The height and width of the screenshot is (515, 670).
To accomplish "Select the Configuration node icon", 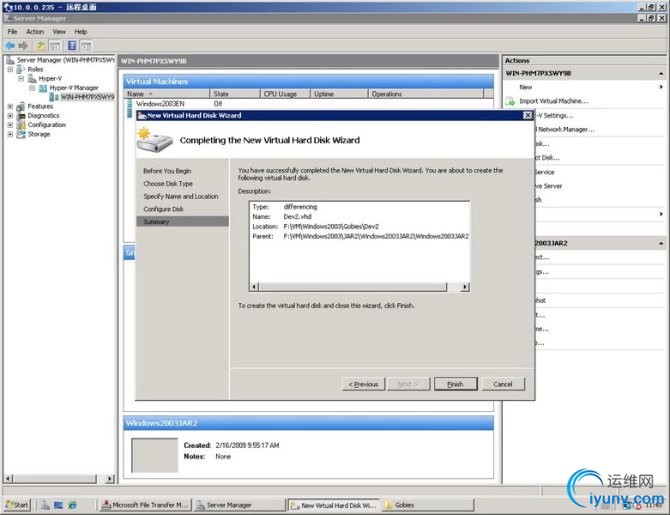I will [x=21, y=125].
